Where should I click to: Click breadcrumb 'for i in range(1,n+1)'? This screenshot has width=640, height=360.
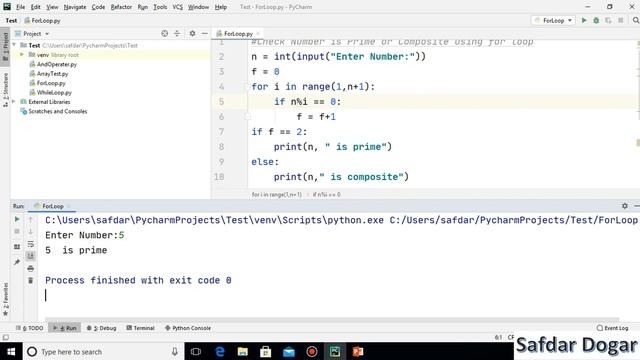276,195
